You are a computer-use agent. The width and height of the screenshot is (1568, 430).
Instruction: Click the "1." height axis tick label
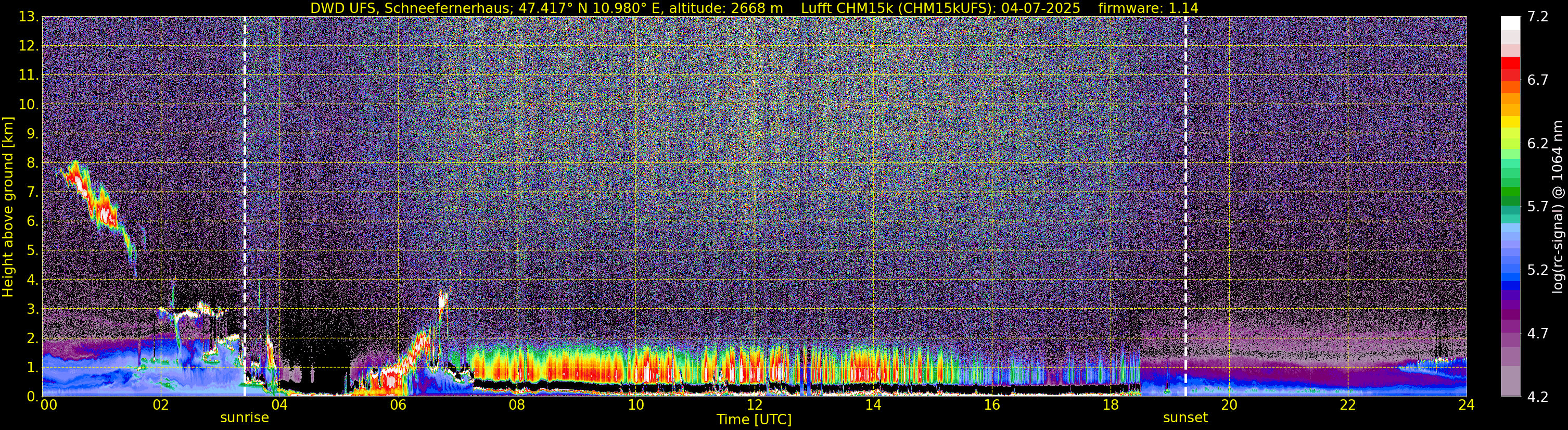click(32, 368)
